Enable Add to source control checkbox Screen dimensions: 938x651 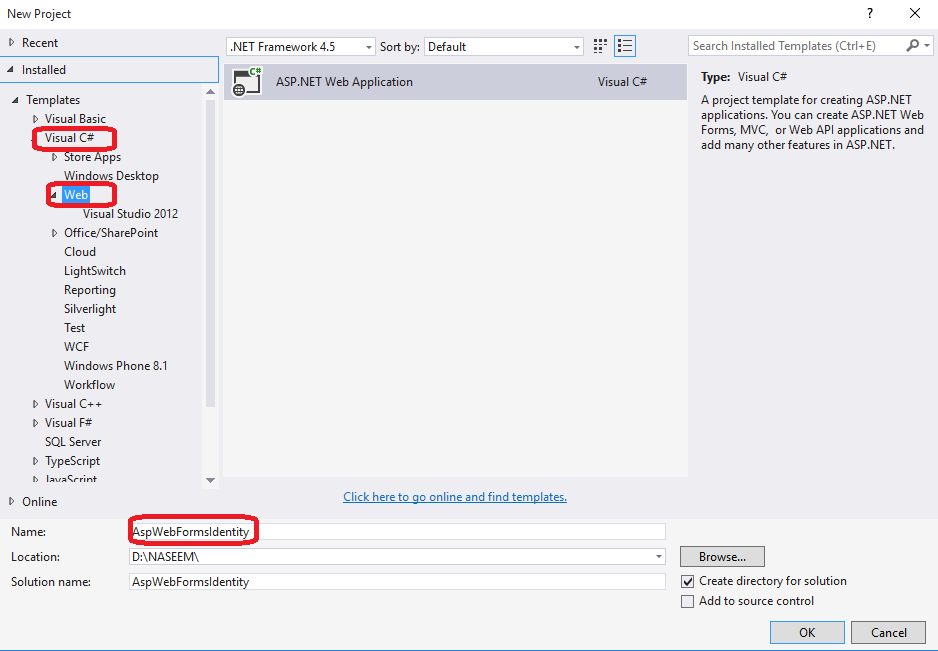pyautogui.click(x=688, y=601)
